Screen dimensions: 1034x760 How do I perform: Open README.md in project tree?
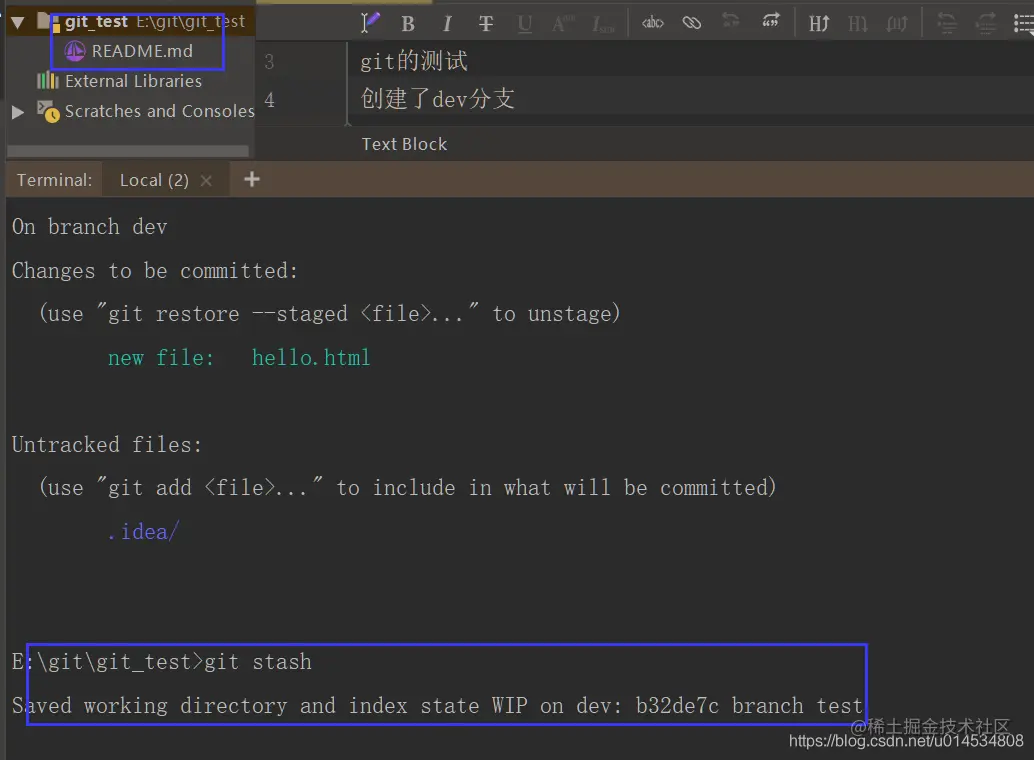(x=142, y=51)
